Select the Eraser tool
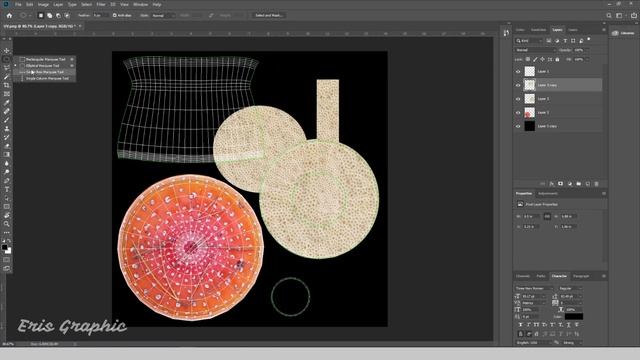 [x=7, y=146]
